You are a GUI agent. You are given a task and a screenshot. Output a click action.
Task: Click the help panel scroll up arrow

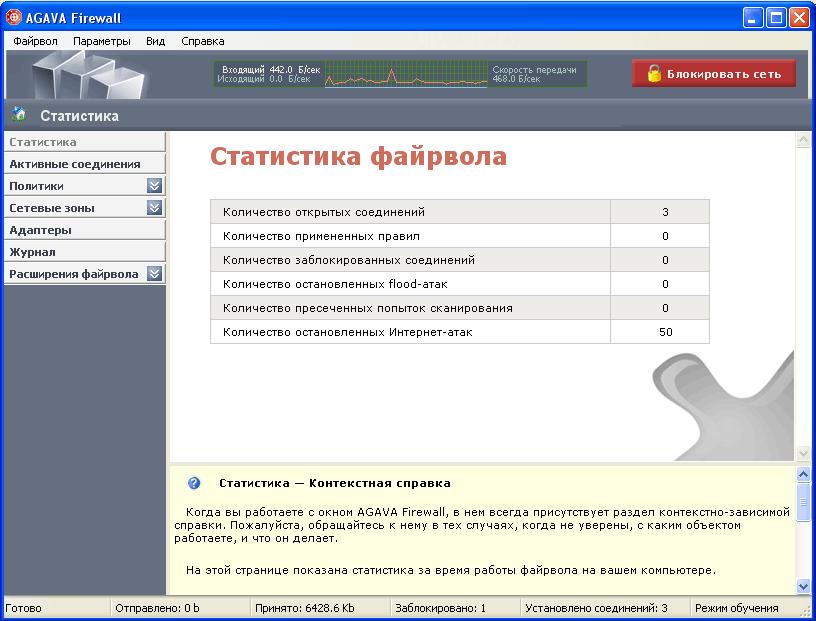point(803,474)
